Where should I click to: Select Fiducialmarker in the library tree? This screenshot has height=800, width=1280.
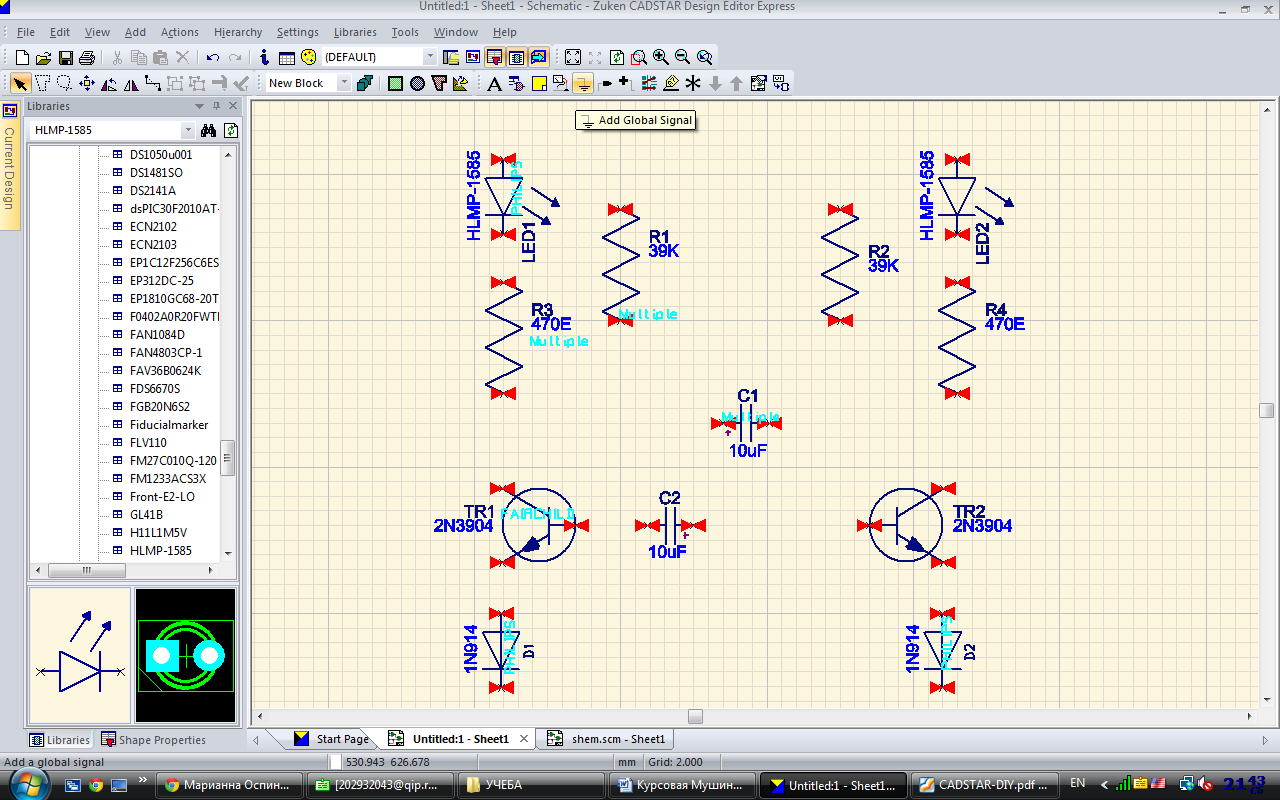tap(169, 425)
